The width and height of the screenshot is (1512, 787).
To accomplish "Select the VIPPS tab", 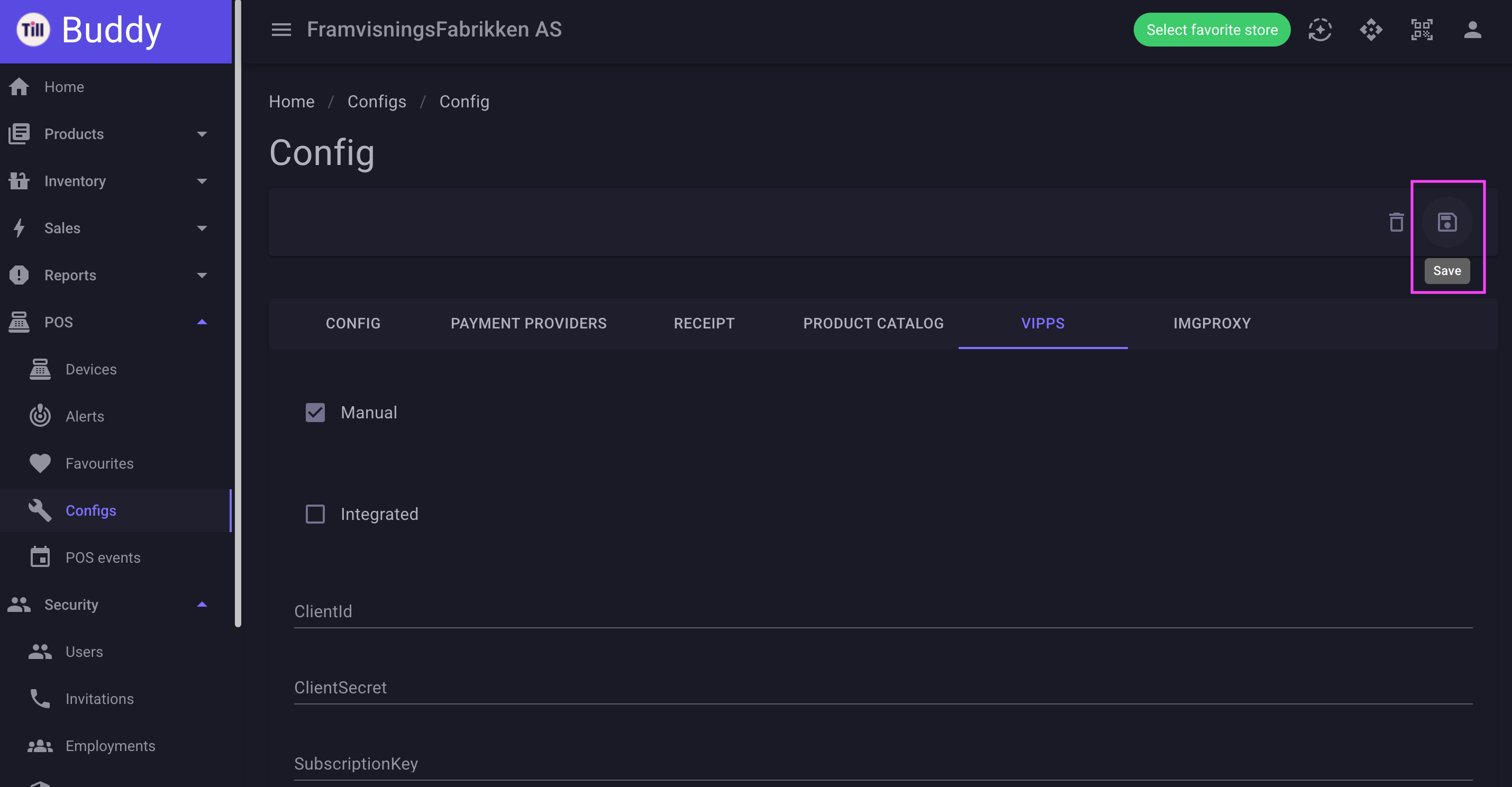I will [1042, 323].
